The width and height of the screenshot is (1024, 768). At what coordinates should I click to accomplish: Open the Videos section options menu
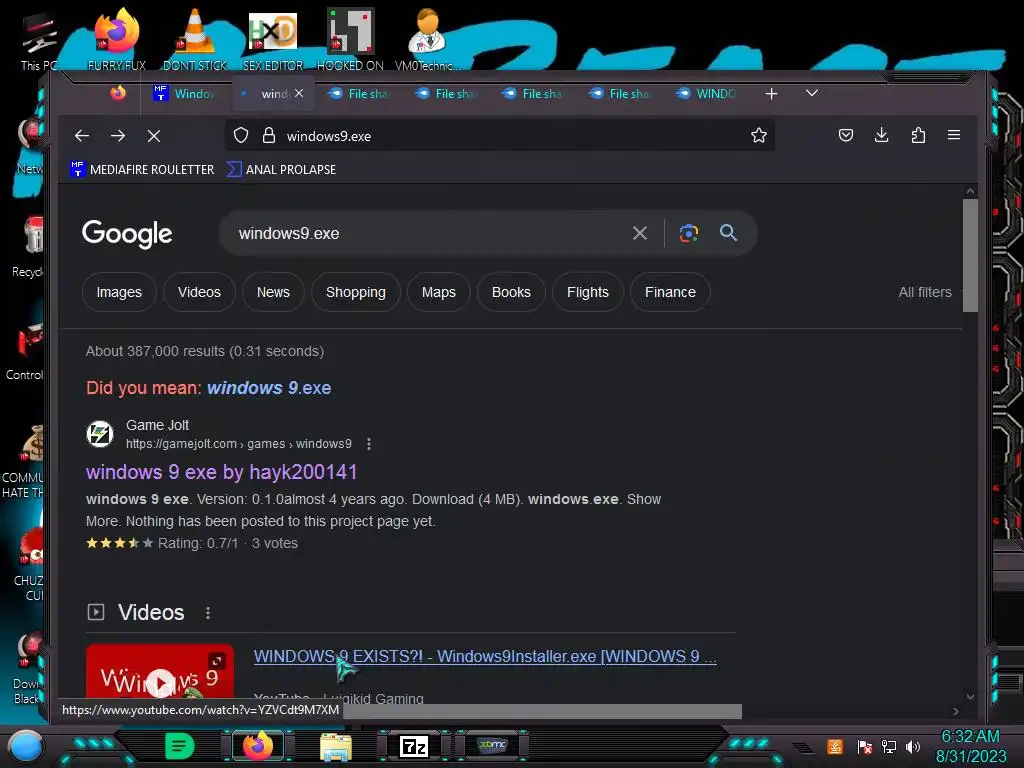pos(208,613)
